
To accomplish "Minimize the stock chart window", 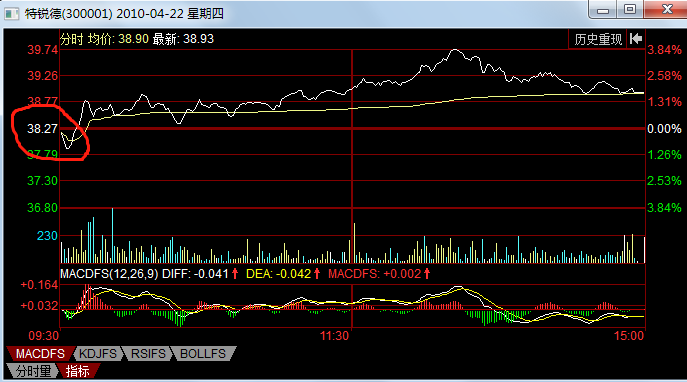I will [603, 10].
